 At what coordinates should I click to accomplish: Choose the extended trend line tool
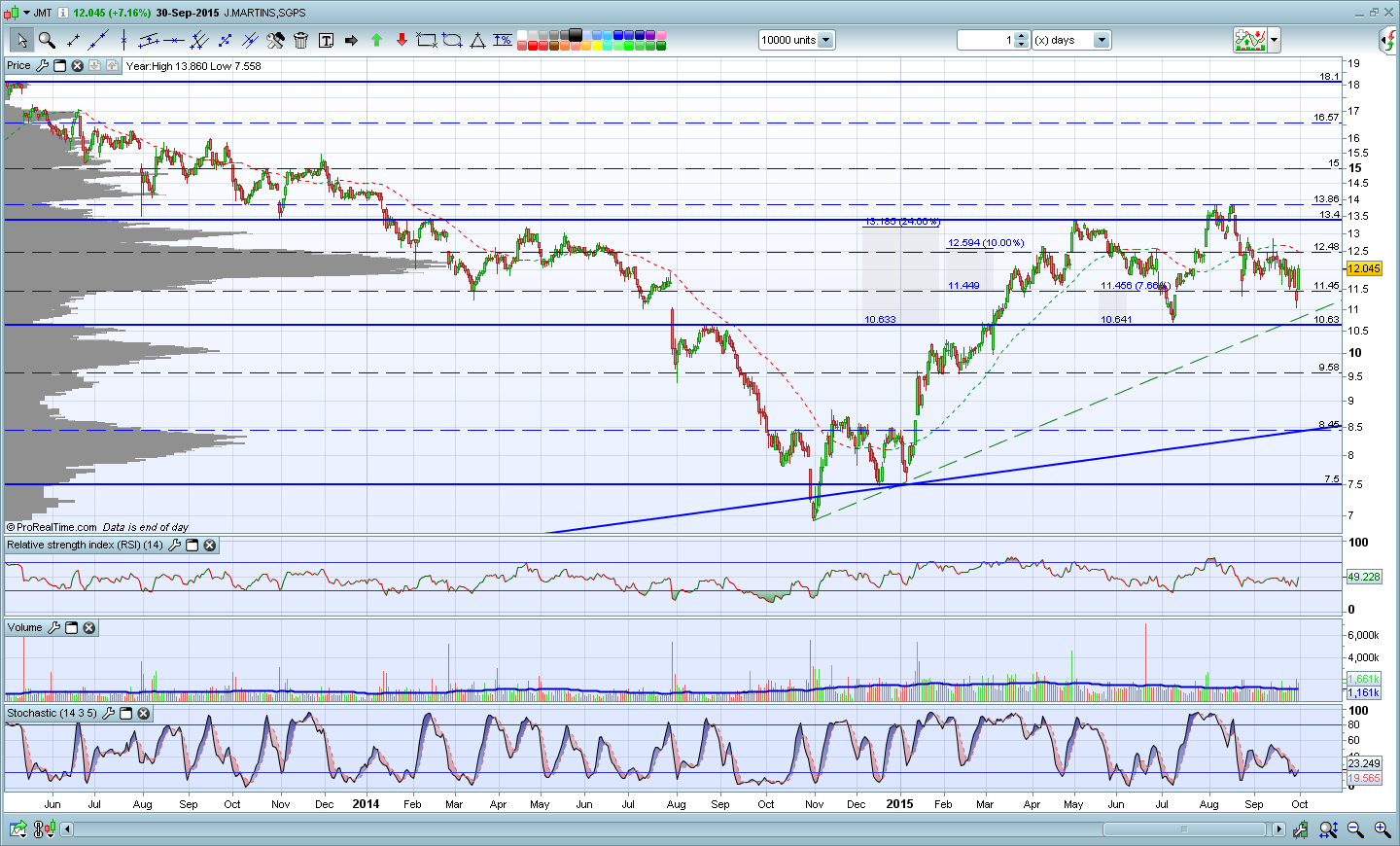pos(98,40)
